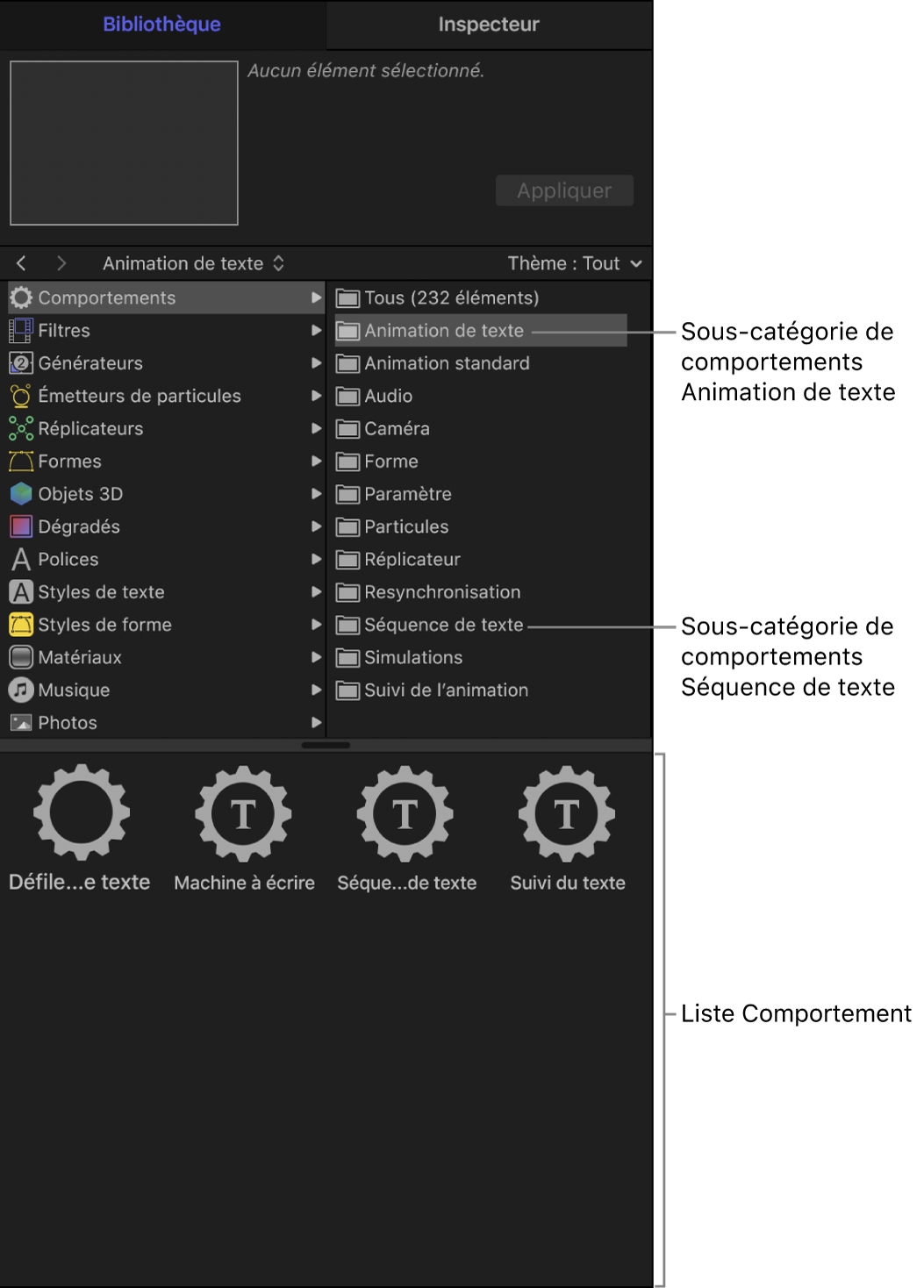The image size is (924, 1288).
Task: Switch to the Bibliothèque tab
Action: click(162, 25)
